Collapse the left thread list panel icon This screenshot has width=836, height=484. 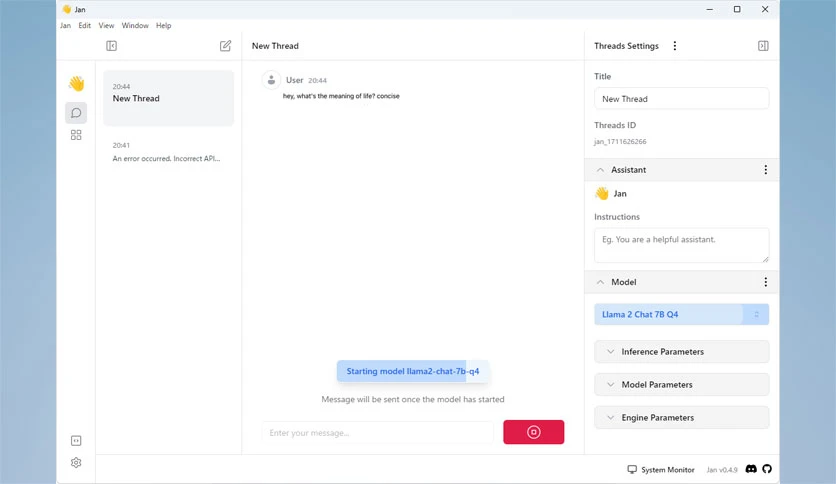point(111,46)
